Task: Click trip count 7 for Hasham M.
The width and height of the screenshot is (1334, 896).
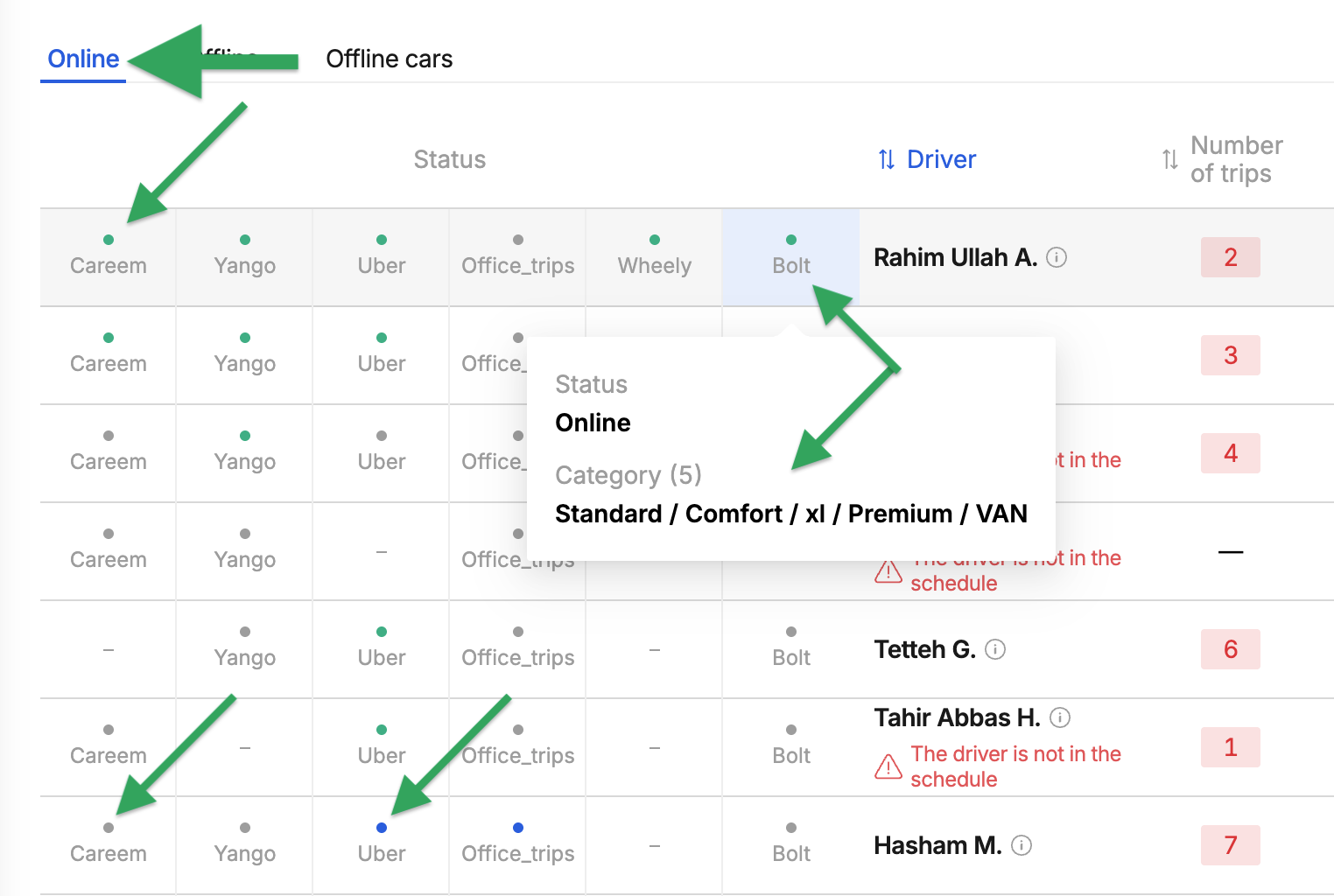Action: (1231, 845)
